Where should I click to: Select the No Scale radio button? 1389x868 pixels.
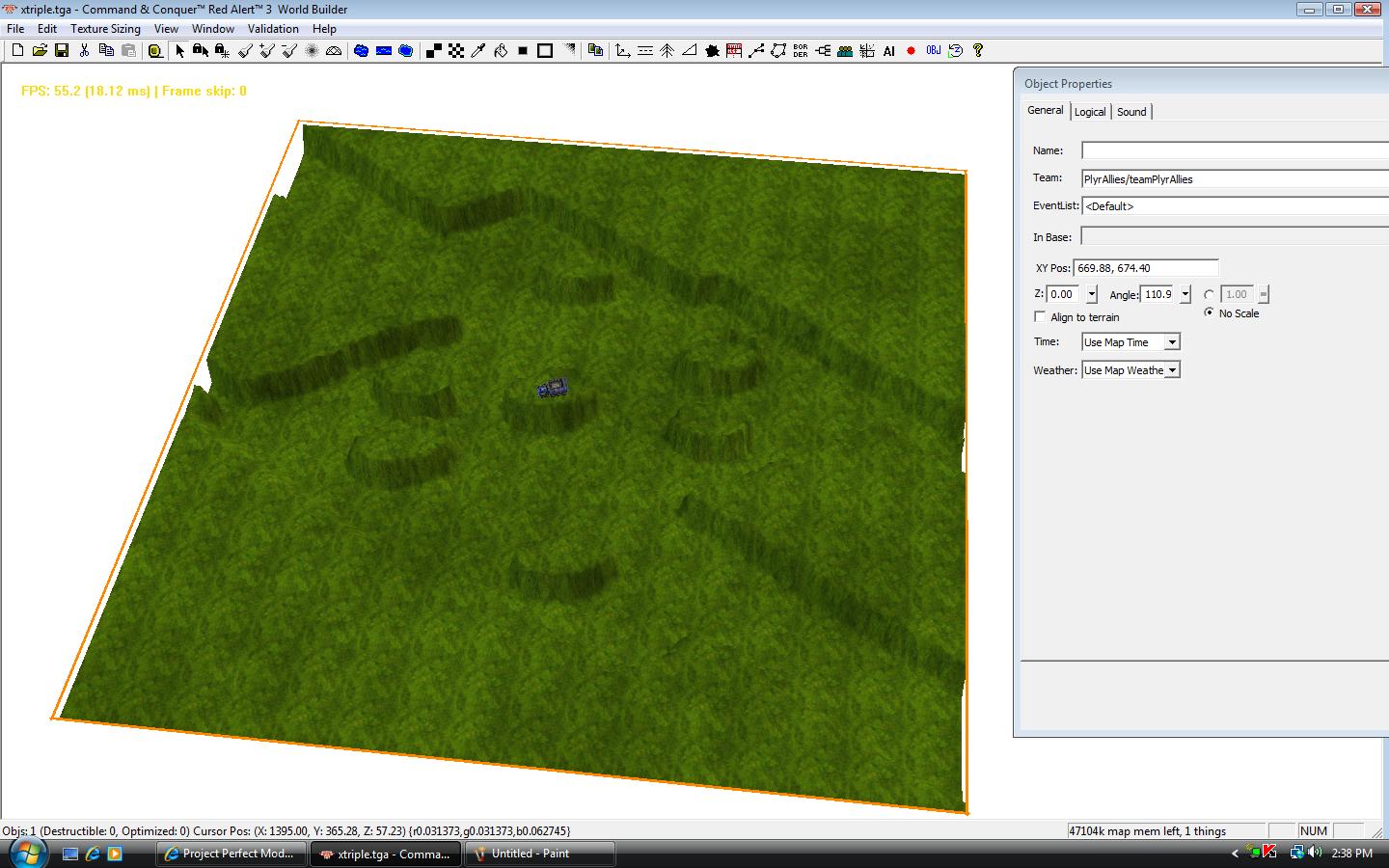[1210, 312]
